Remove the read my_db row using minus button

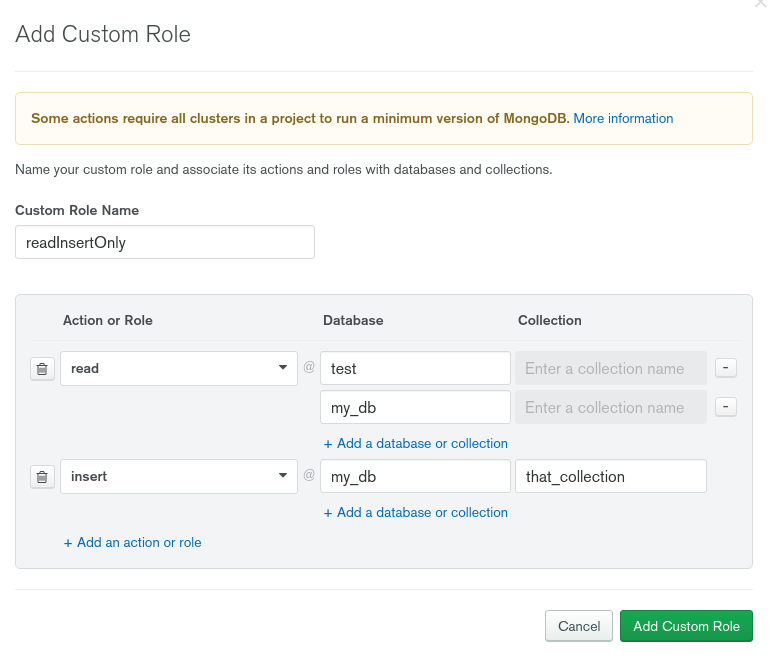(x=727, y=407)
